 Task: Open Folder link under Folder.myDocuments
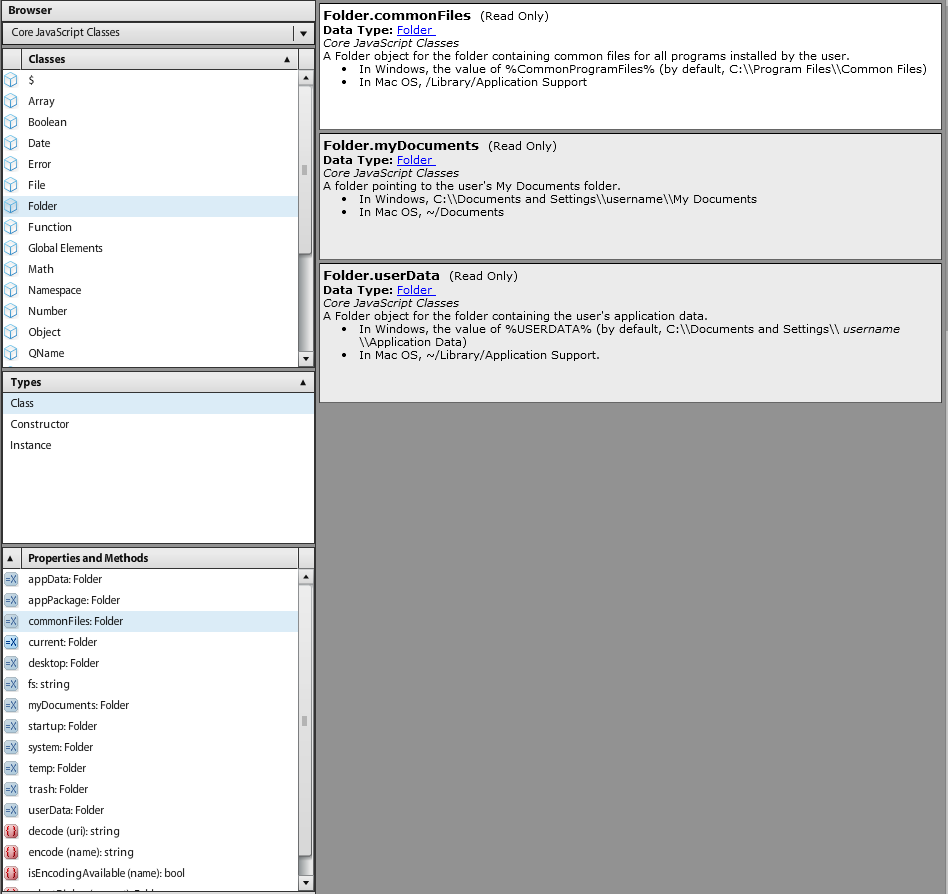[x=415, y=160]
